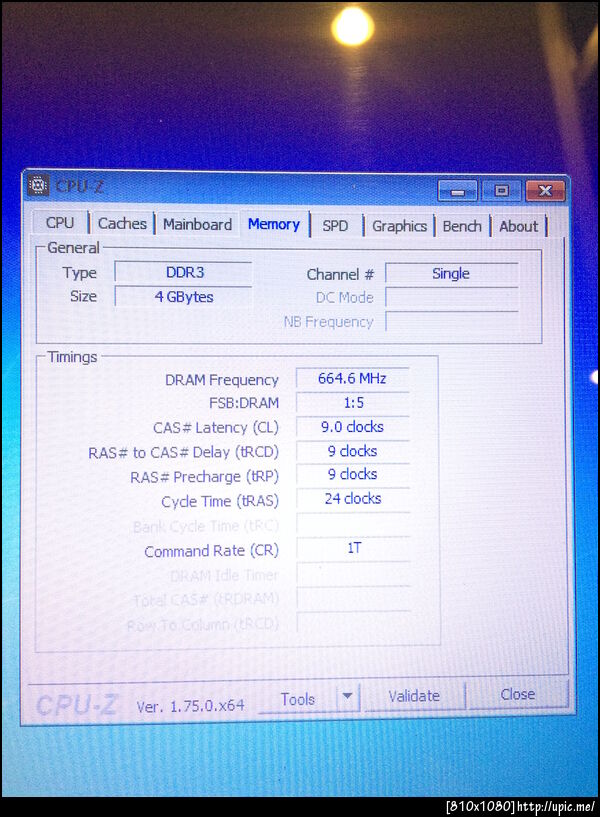Show the About tab
The height and width of the screenshot is (817, 600).
click(518, 226)
